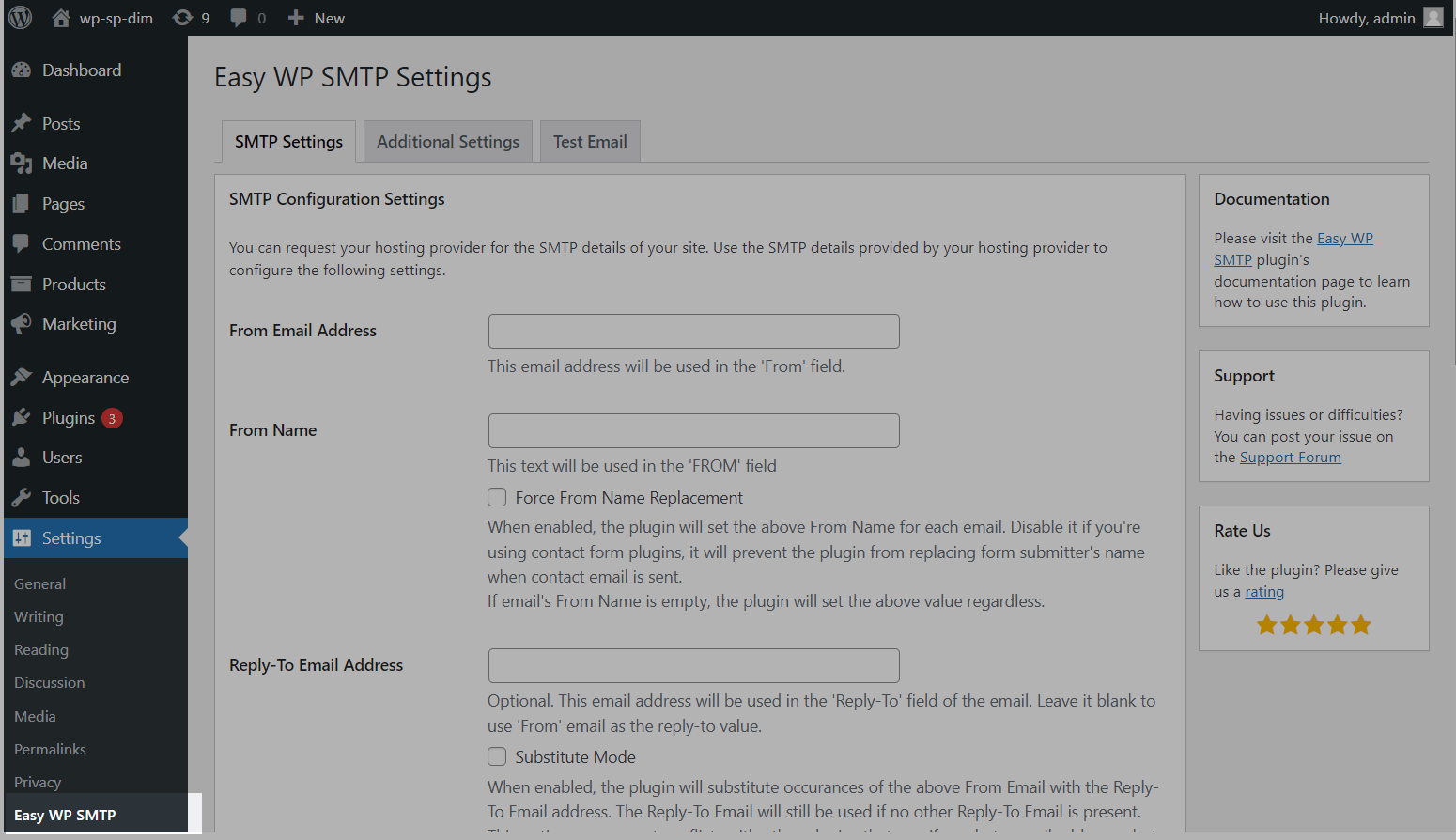Click the plus New icon
Screen dimensions: 1456x840
tap(296, 18)
